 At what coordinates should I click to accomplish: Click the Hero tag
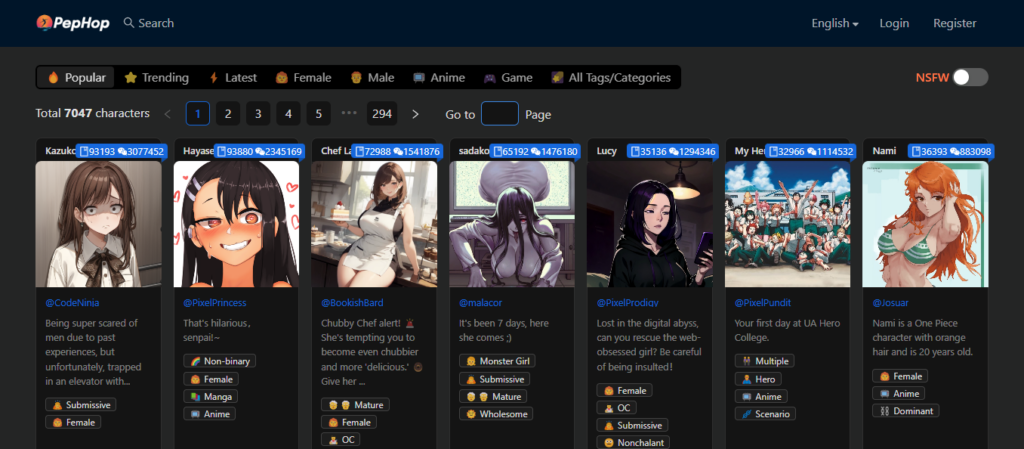tap(758, 379)
